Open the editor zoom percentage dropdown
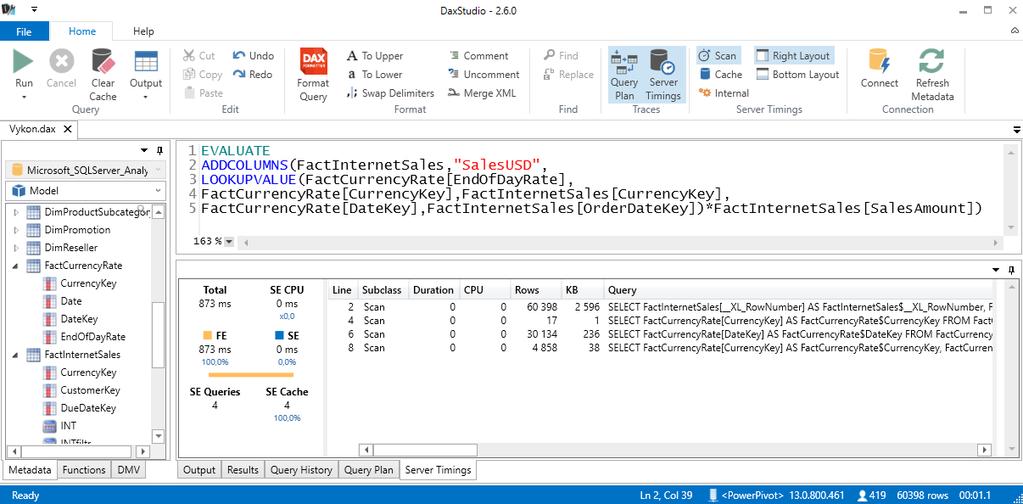1023x504 pixels. coord(229,241)
